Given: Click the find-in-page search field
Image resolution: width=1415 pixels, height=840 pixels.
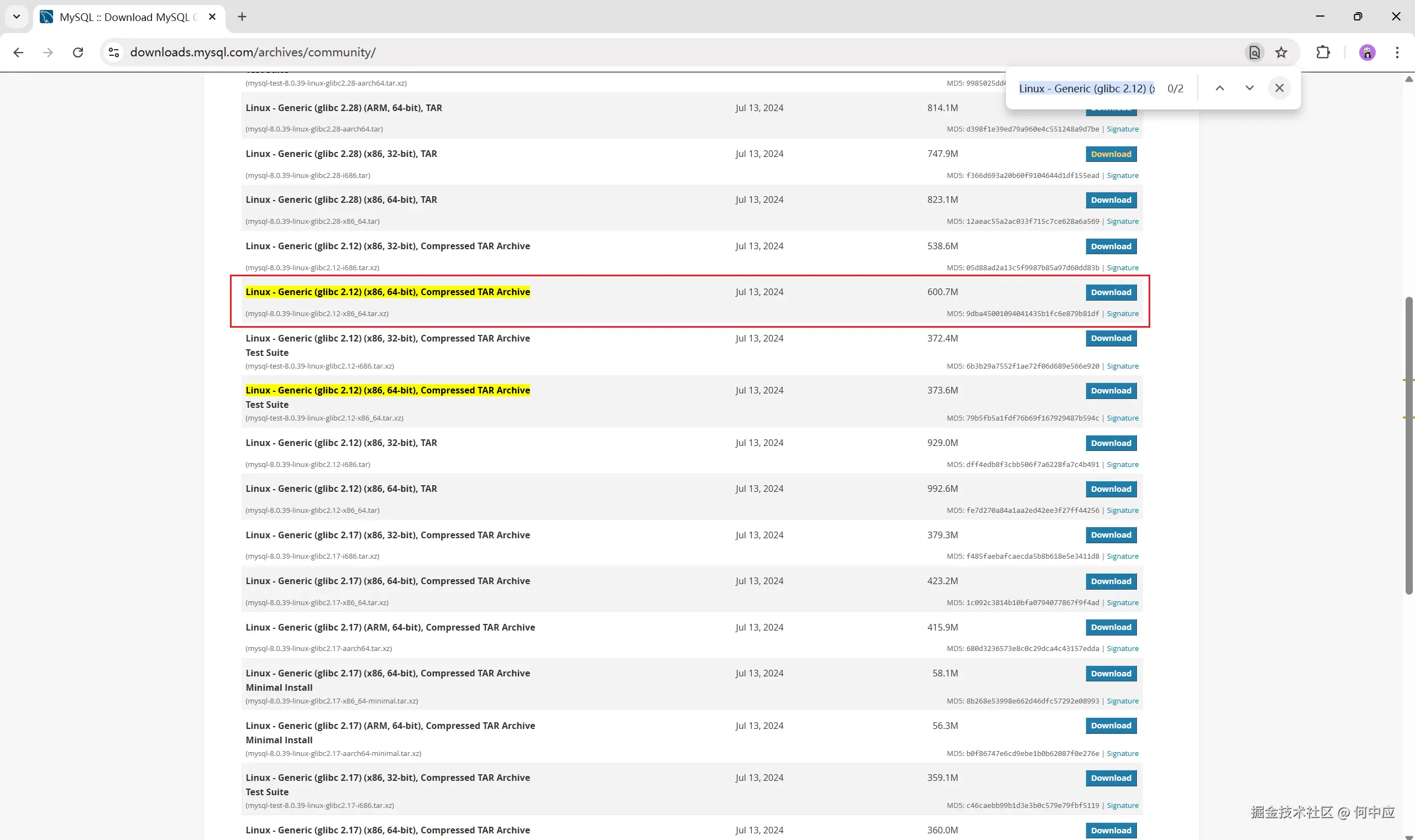Looking at the screenshot, I should tap(1086, 88).
